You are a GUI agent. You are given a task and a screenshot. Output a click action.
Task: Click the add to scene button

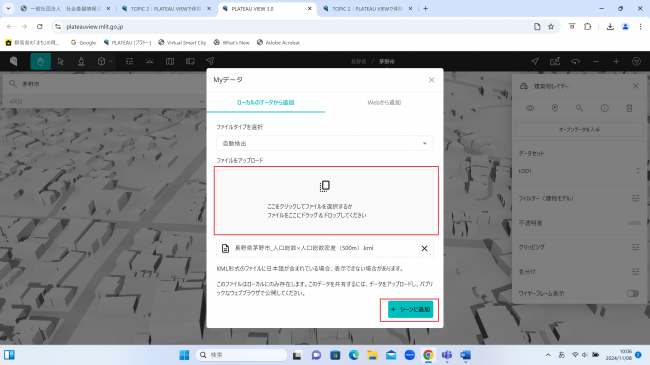point(410,309)
